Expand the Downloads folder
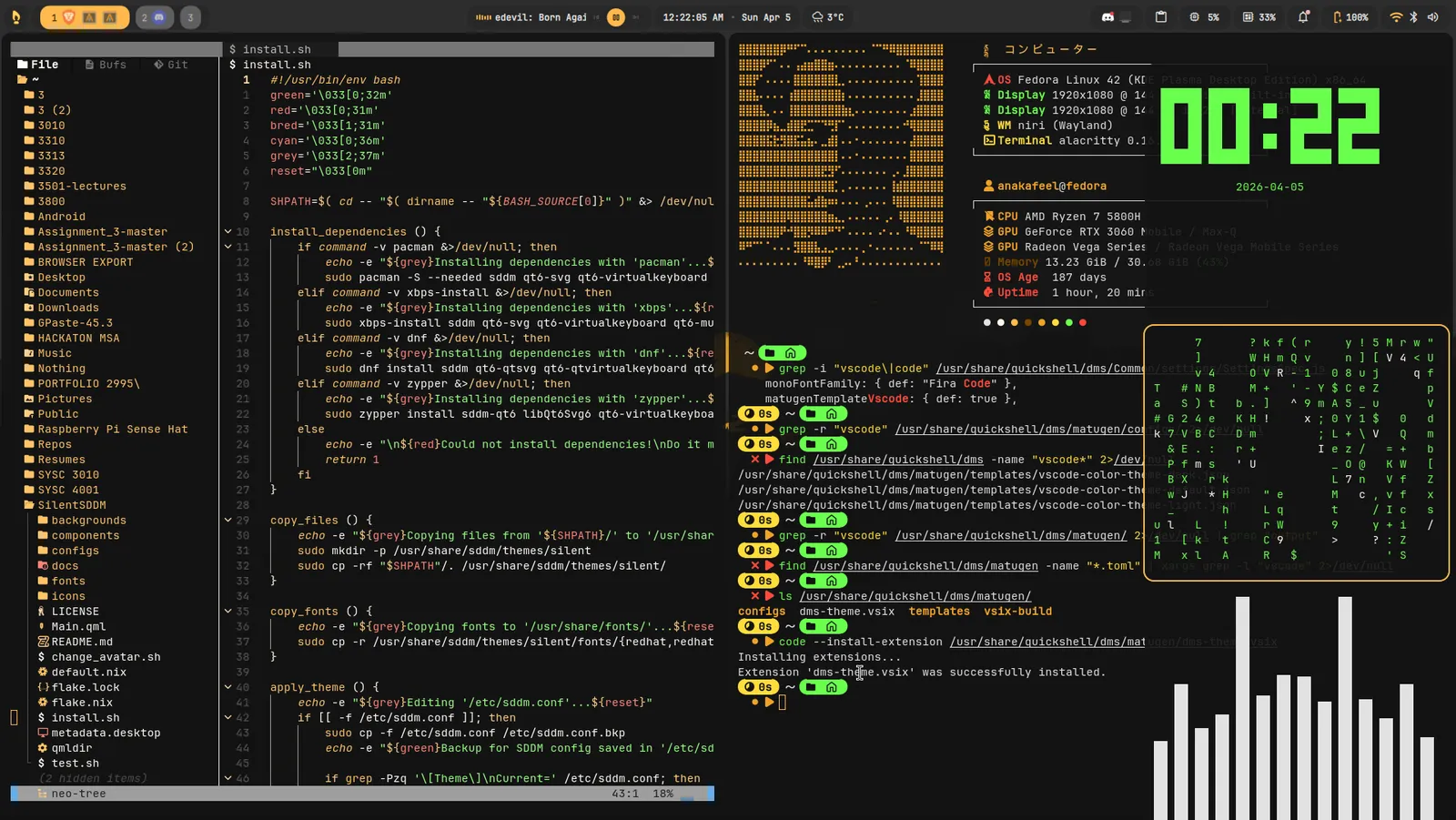The width and height of the screenshot is (1456, 820). pyautogui.click(x=61, y=308)
